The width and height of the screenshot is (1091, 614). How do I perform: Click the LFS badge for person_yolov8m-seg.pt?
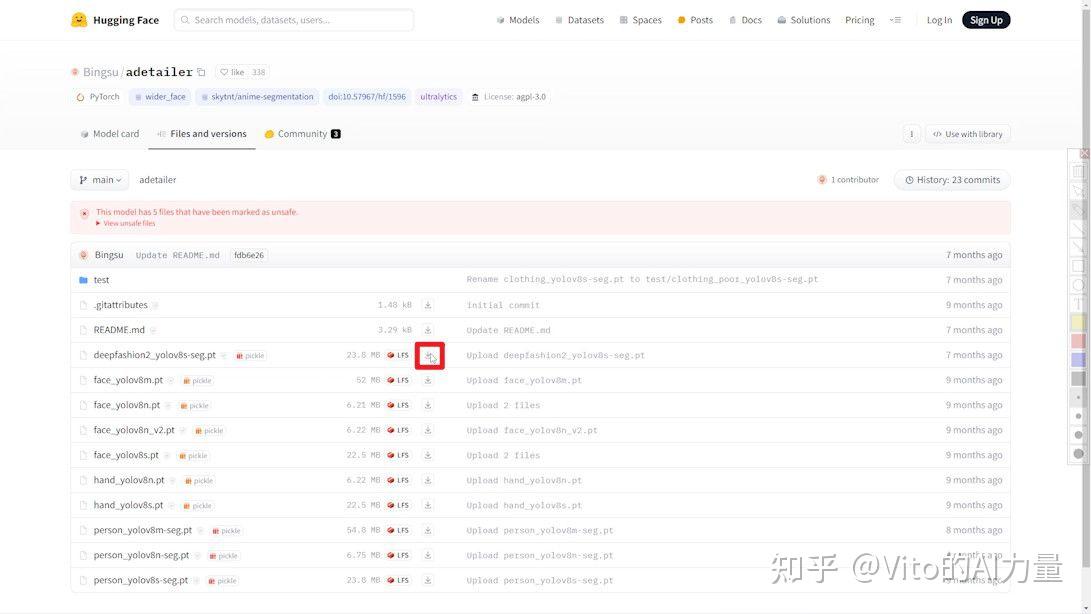tap(398, 530)
